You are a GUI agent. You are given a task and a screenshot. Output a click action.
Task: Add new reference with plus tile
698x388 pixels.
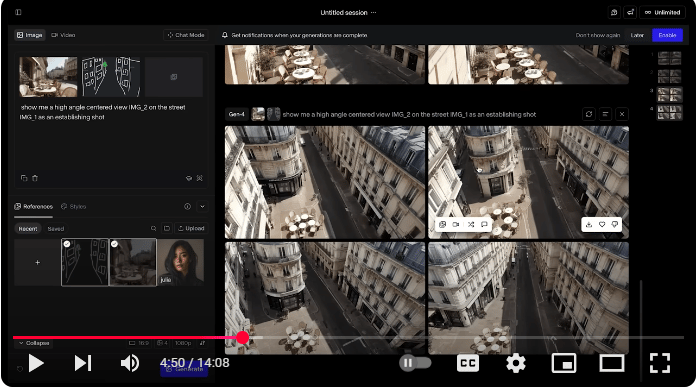click(x=37, y=263)
